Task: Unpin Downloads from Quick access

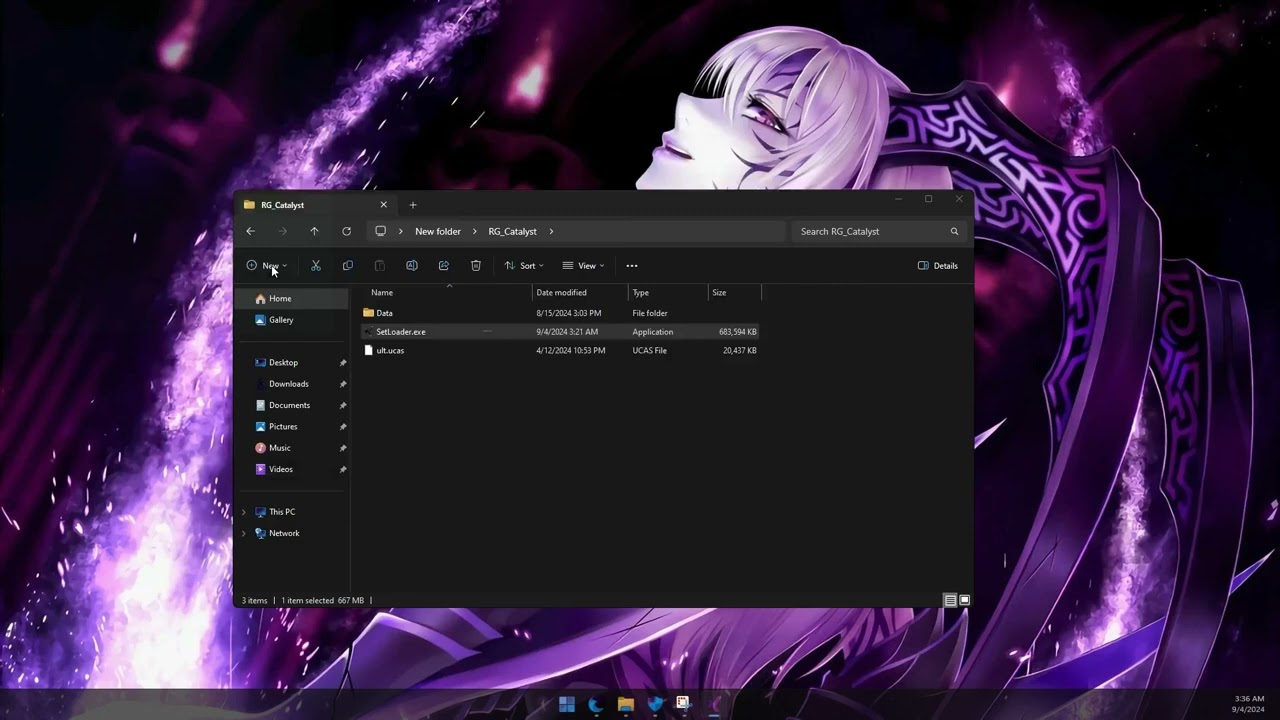Action: click(343, 384)
